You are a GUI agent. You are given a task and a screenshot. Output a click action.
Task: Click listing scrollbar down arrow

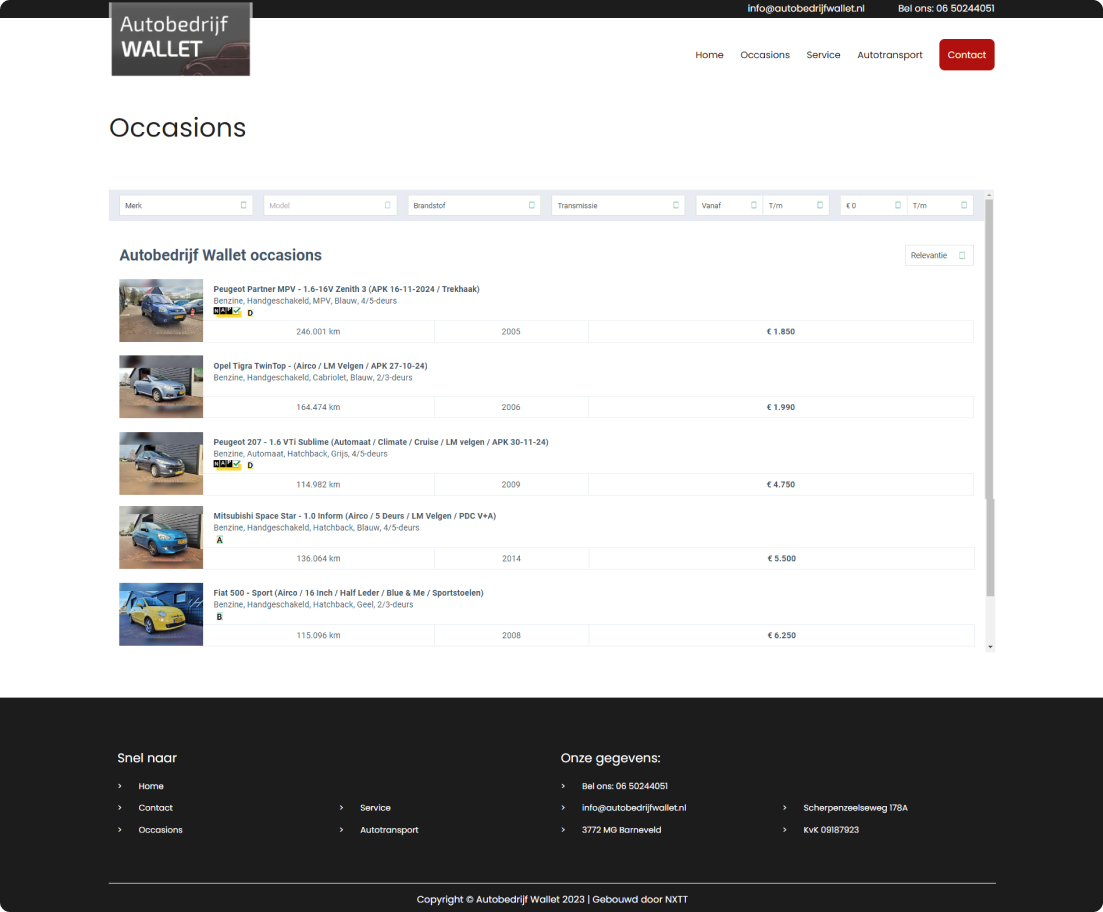point(990,647)
